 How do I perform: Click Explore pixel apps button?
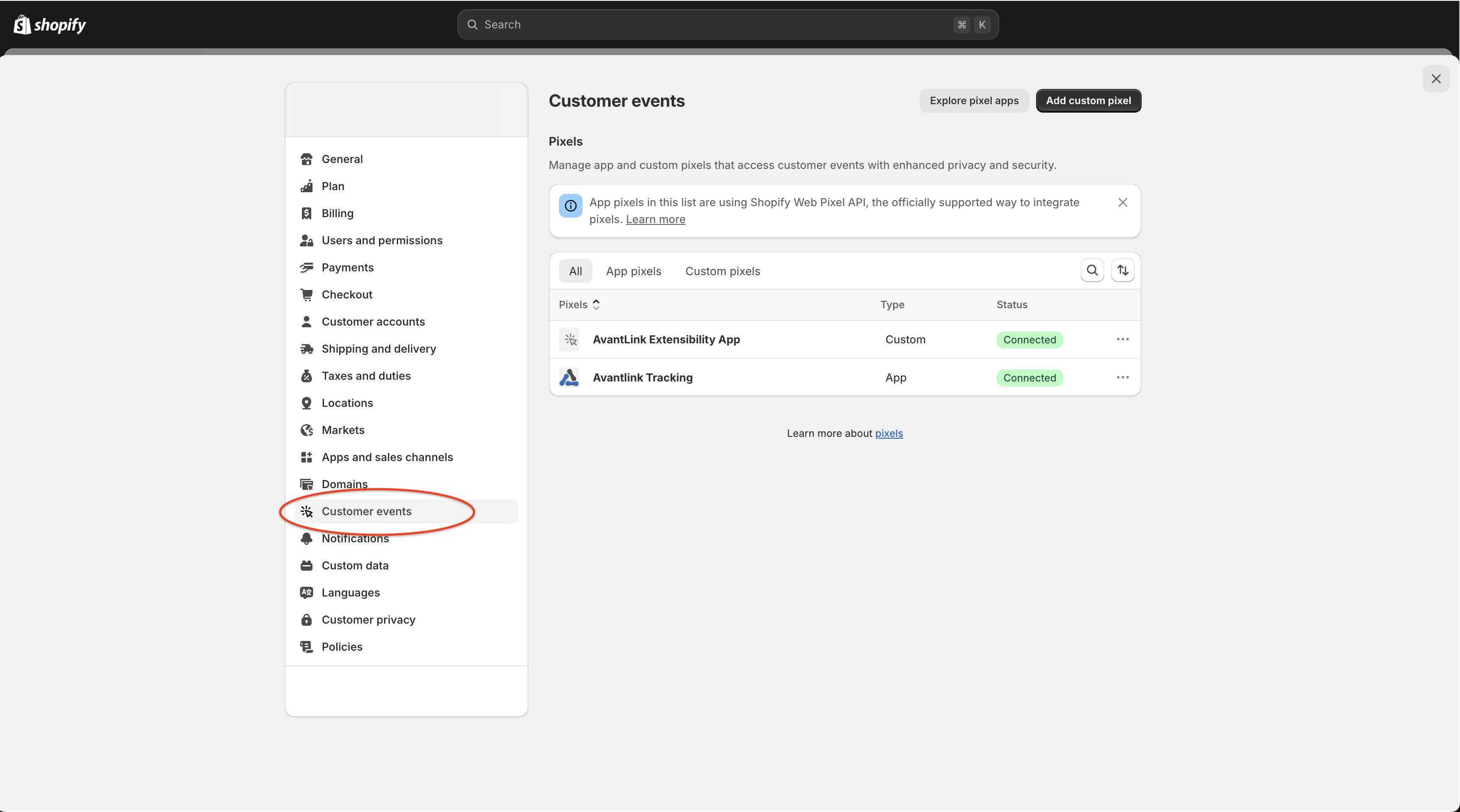click(x=974, y=101)
